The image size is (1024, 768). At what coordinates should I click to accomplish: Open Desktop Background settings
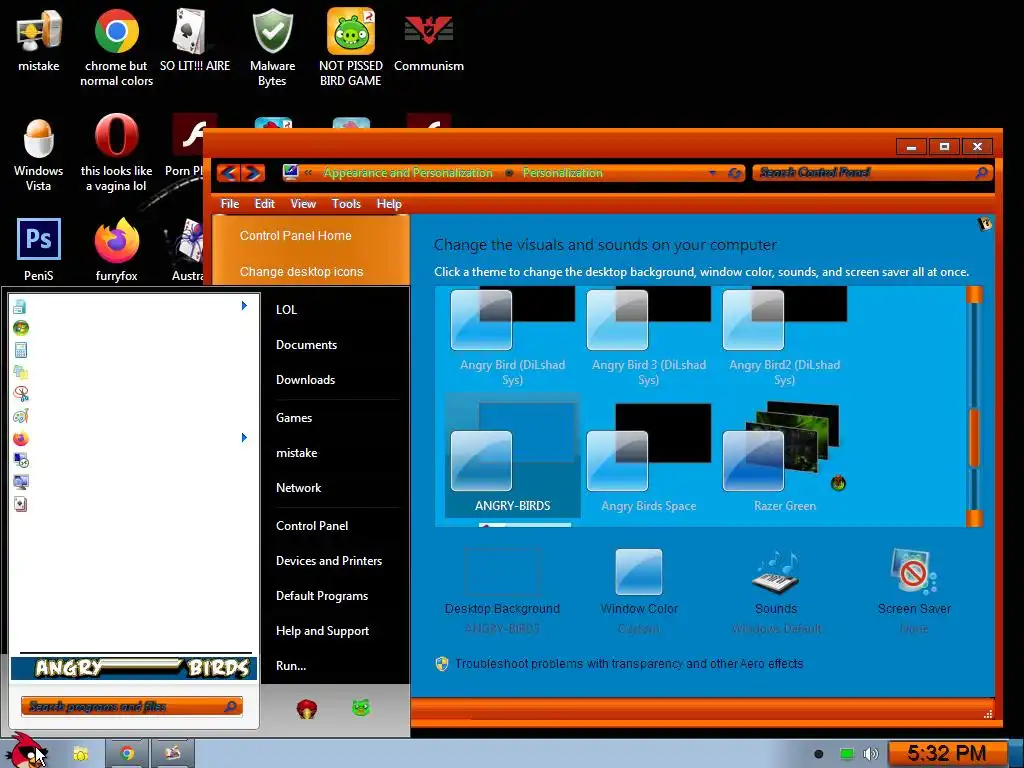pos(502,590)
